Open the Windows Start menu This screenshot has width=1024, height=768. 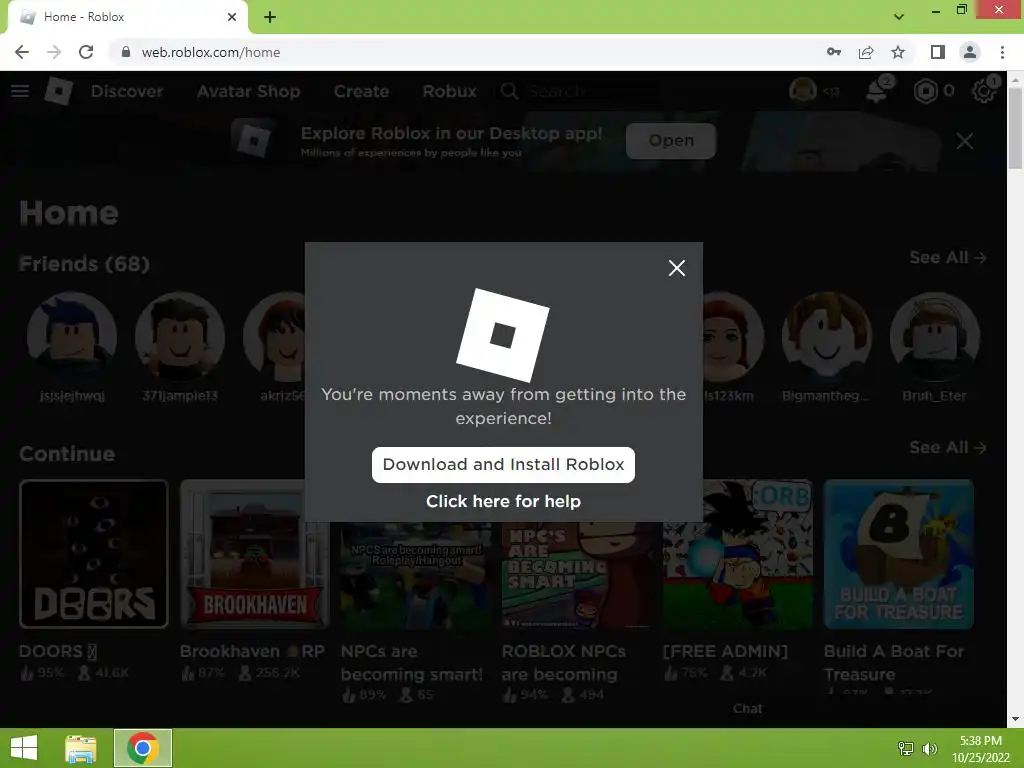[24, 748]
